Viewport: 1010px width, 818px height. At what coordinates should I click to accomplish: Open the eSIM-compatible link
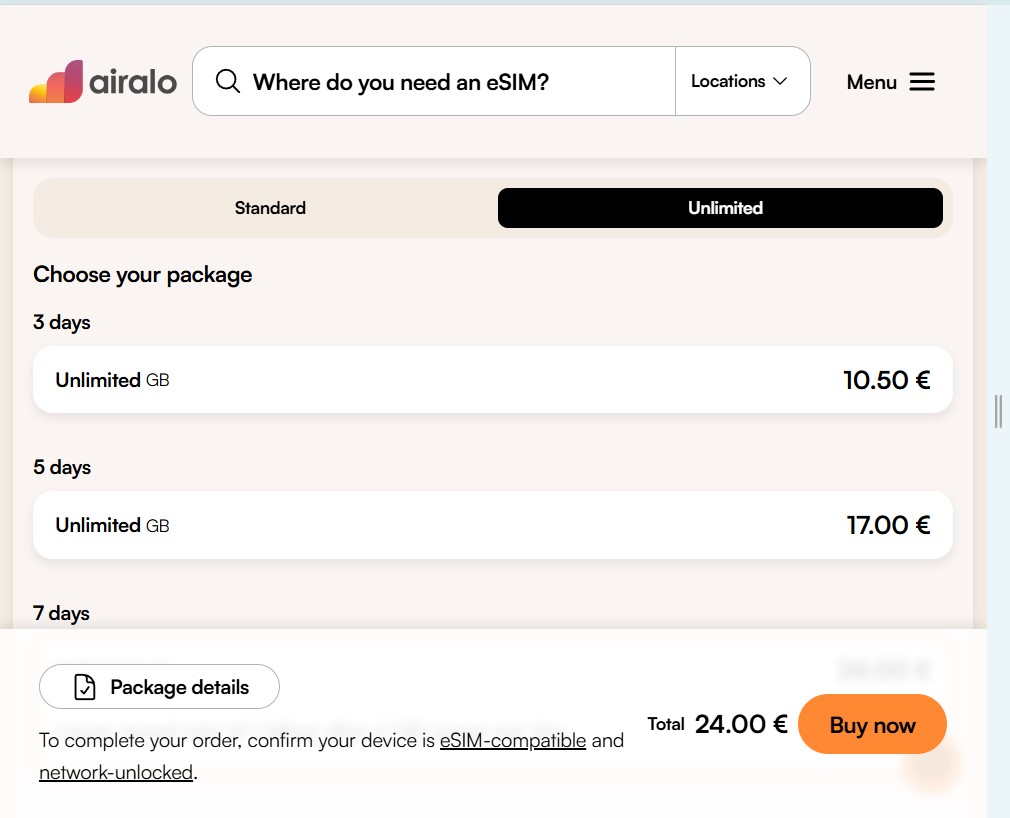[x=513, y=740]
